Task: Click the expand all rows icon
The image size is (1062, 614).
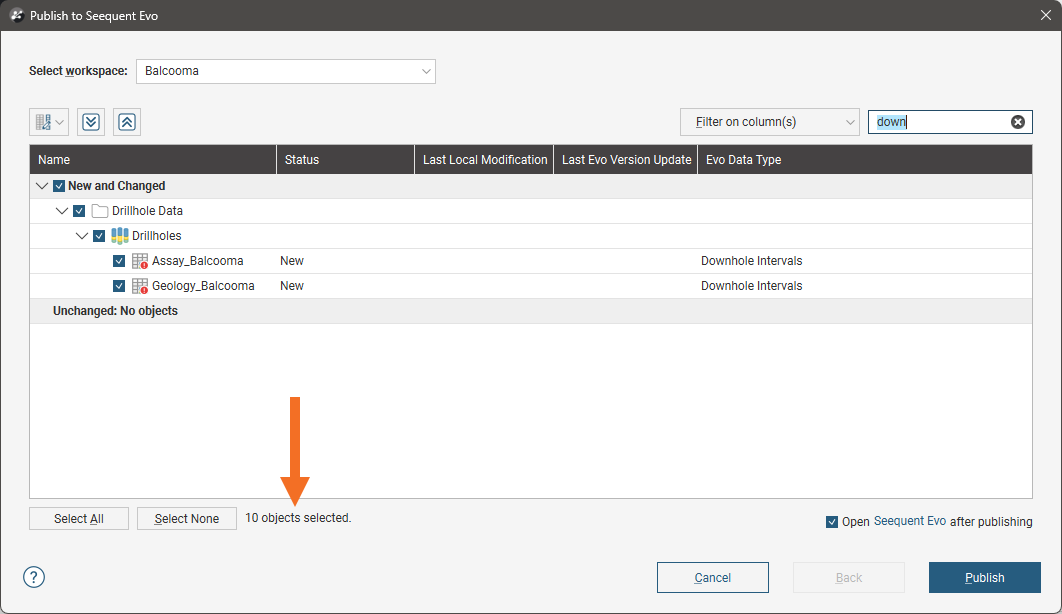Action: coord(91,122)
